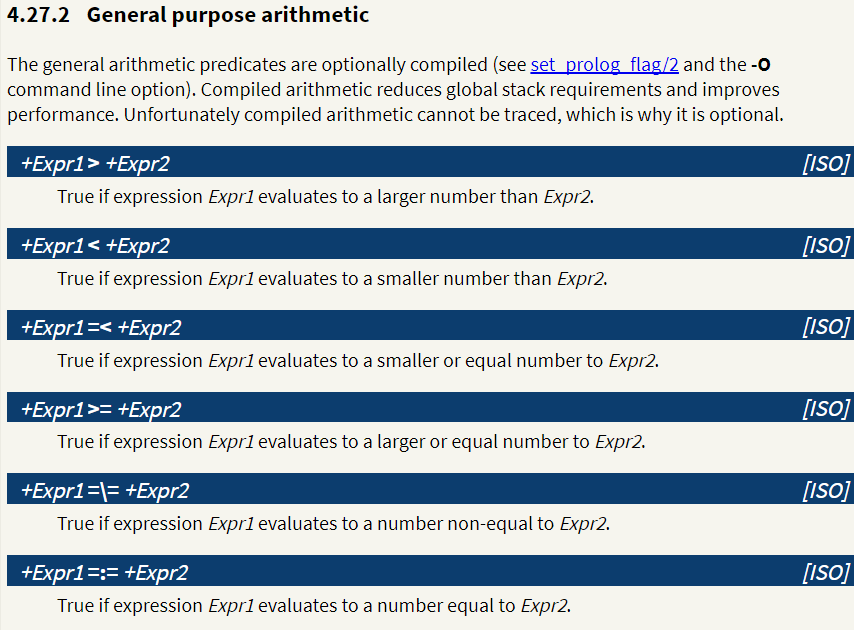Image resolution: width=854 pixels, height=630 pixels.
Task: Click the [ISO] tag of =\= predicate
Action: (x=826, y=491)
